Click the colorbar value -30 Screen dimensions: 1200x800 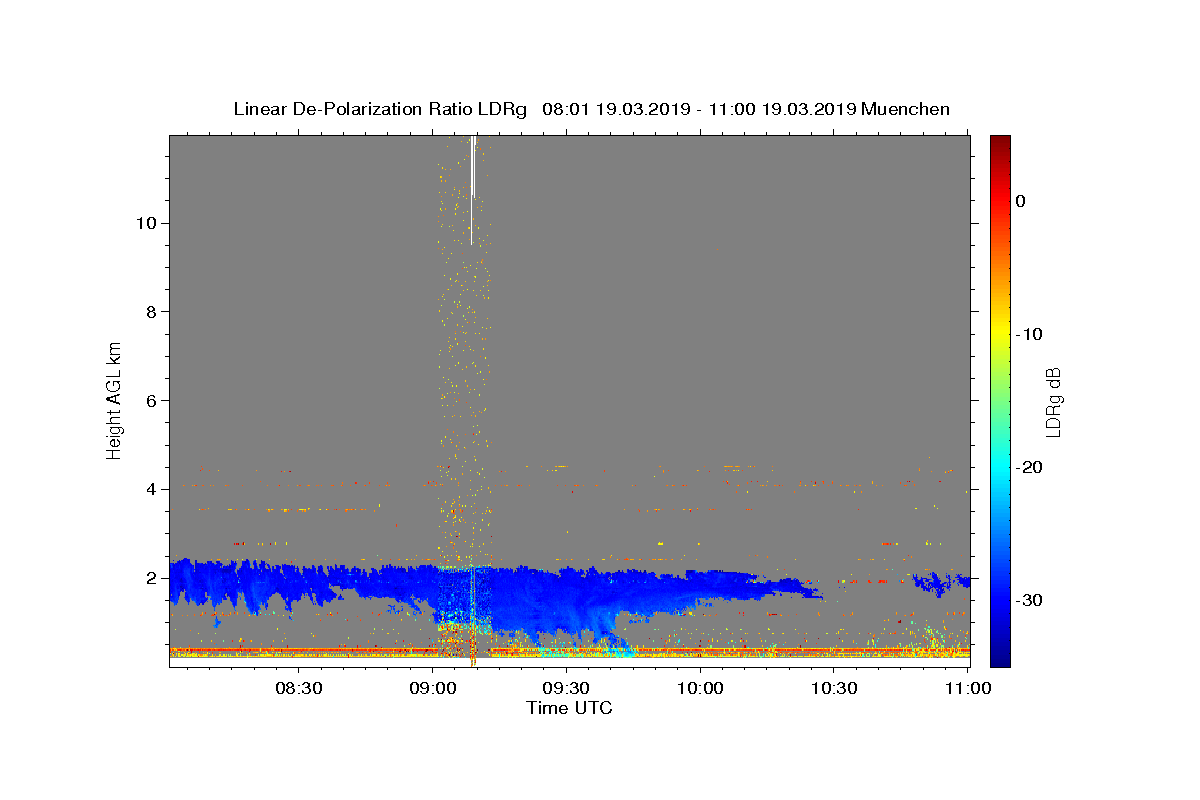pyautogui.click(x=1029, y=600)
